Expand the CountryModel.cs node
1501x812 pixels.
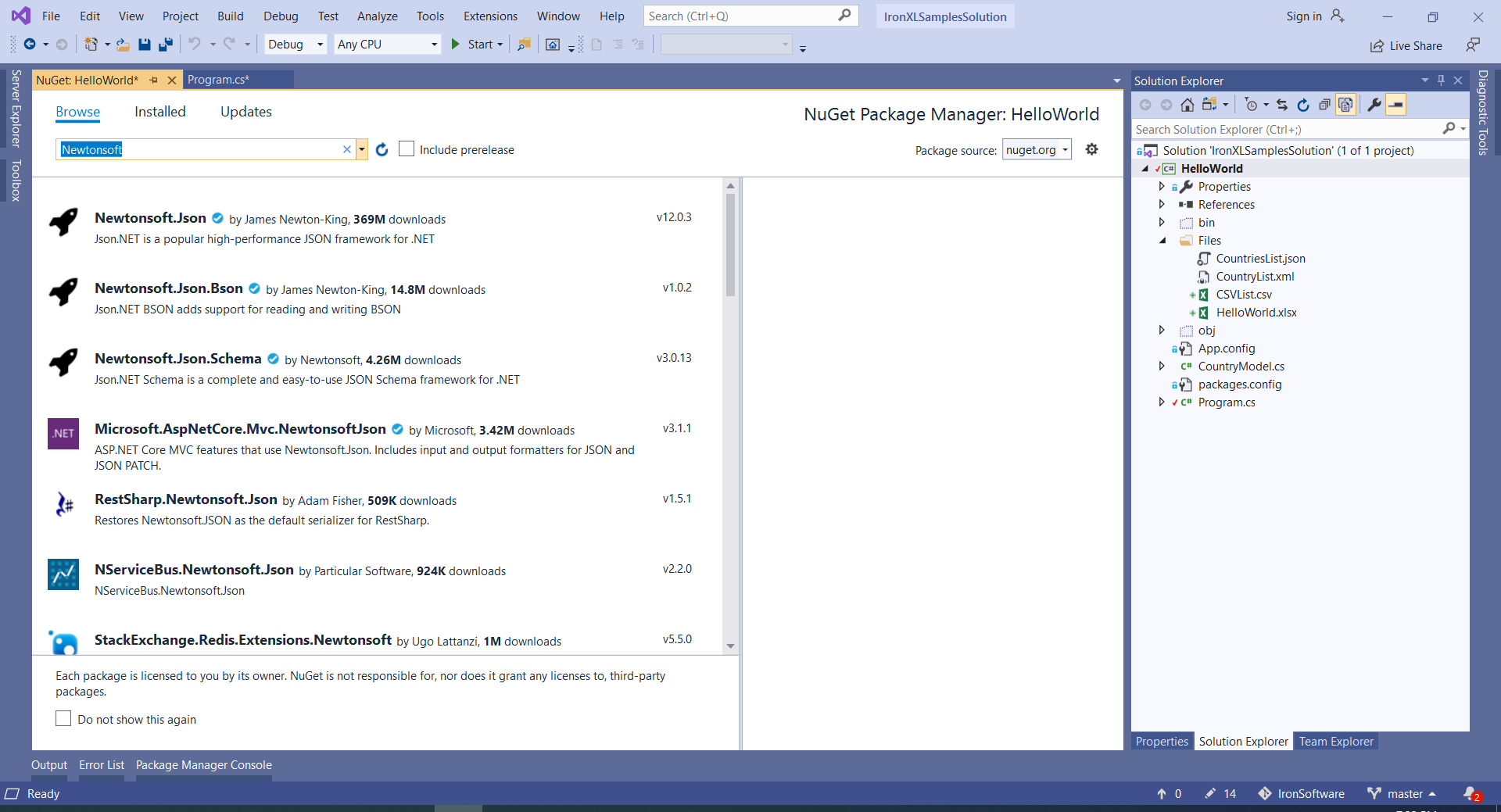pyautogui.click(x=1162, y=366)
